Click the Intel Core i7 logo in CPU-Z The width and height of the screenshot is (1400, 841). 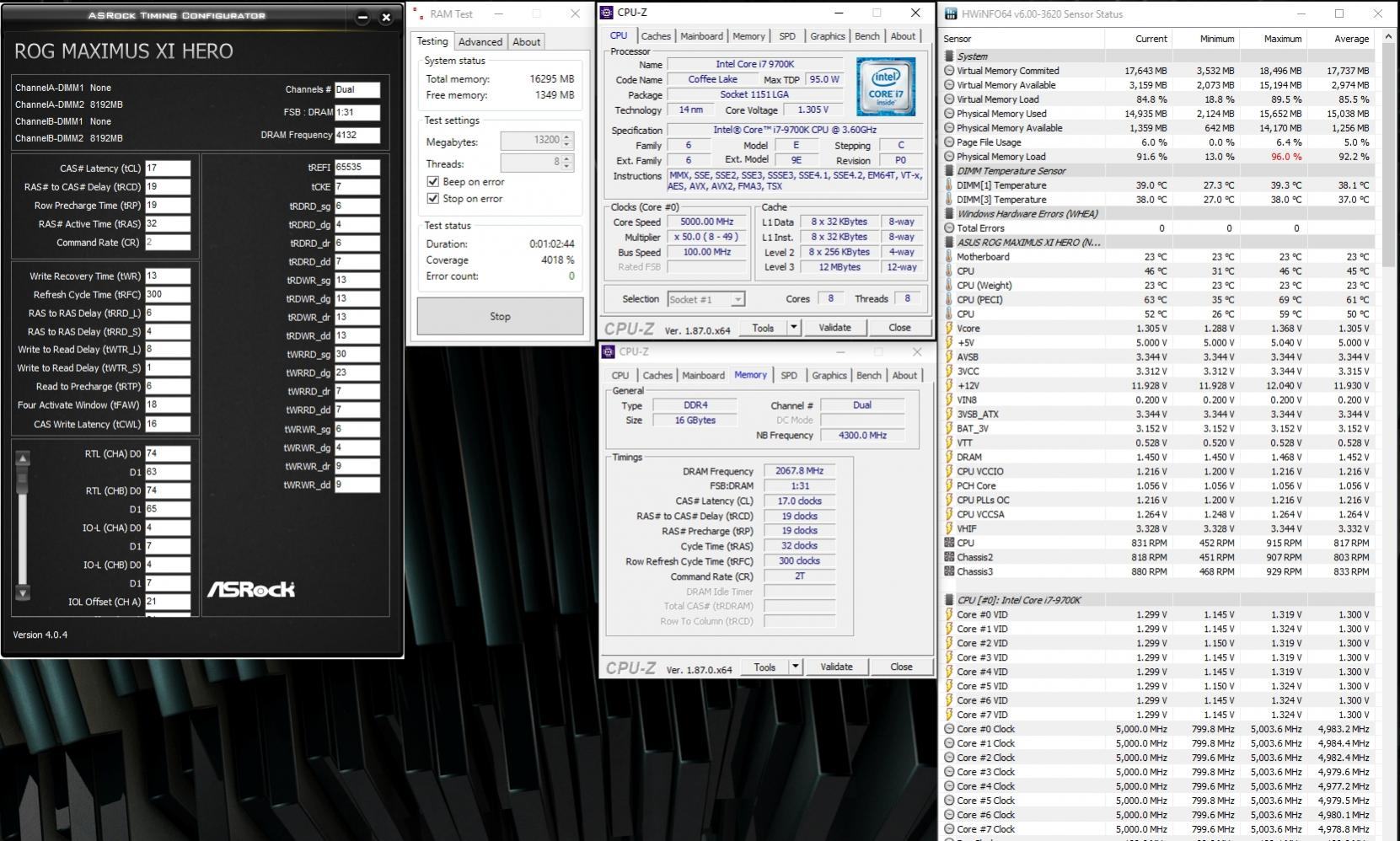coord(886,87)
